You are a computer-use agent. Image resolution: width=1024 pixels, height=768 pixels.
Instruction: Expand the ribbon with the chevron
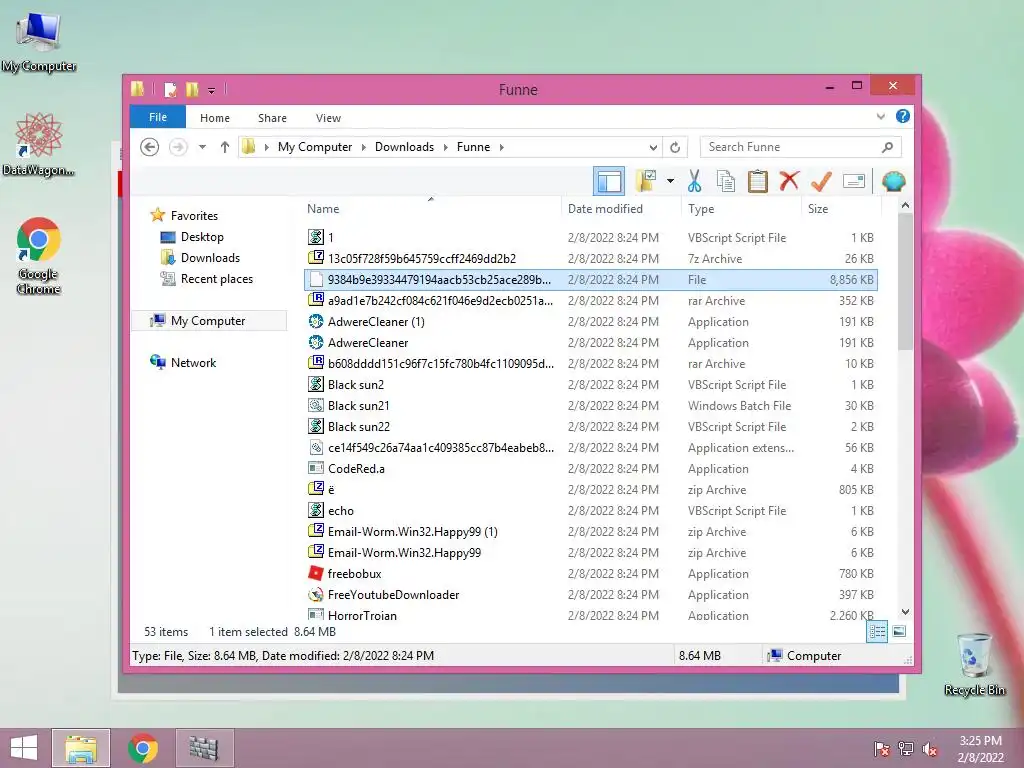tap(880, 117)
